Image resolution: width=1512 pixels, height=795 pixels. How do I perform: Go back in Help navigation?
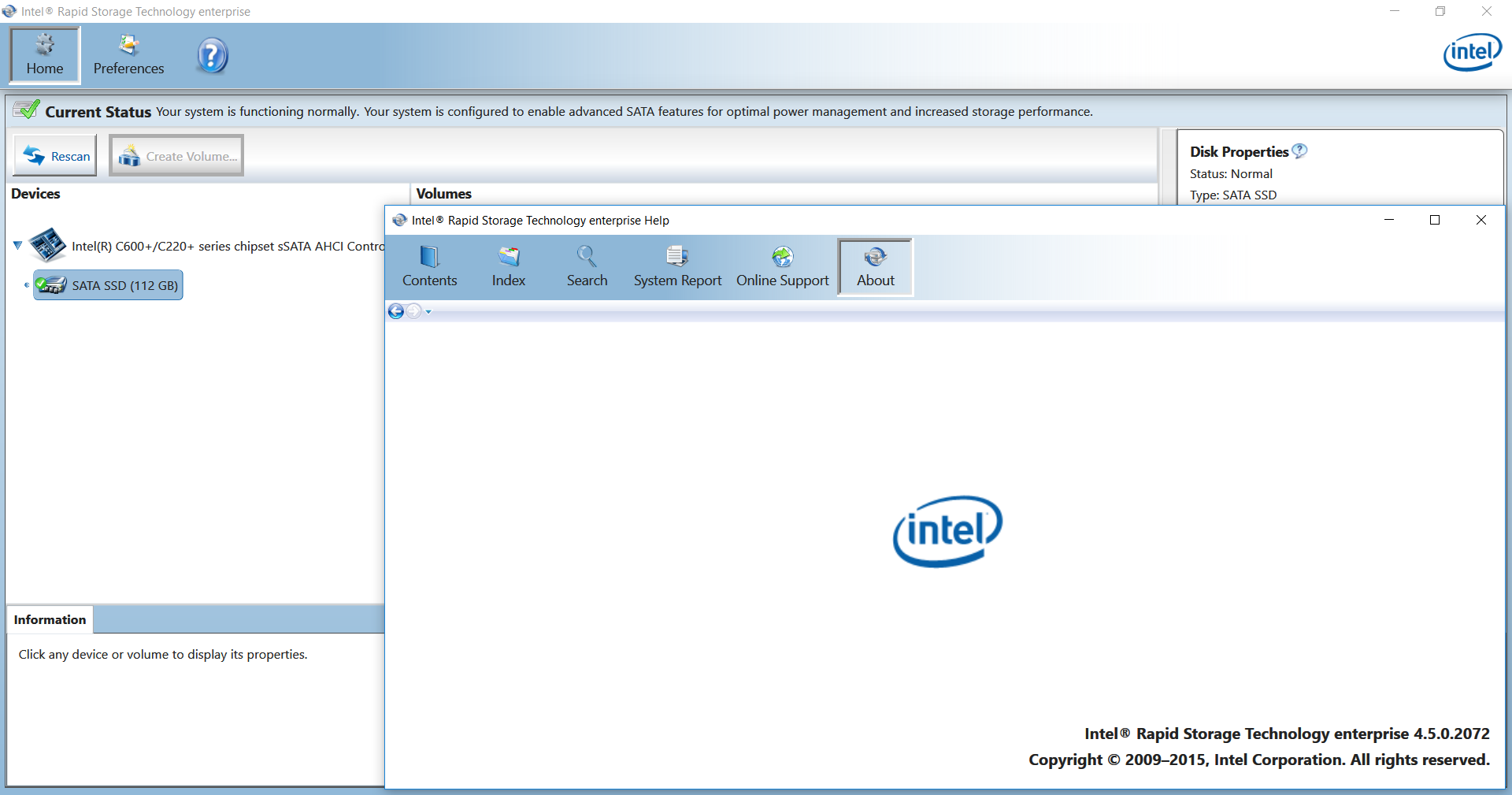(x=396, y=311)
